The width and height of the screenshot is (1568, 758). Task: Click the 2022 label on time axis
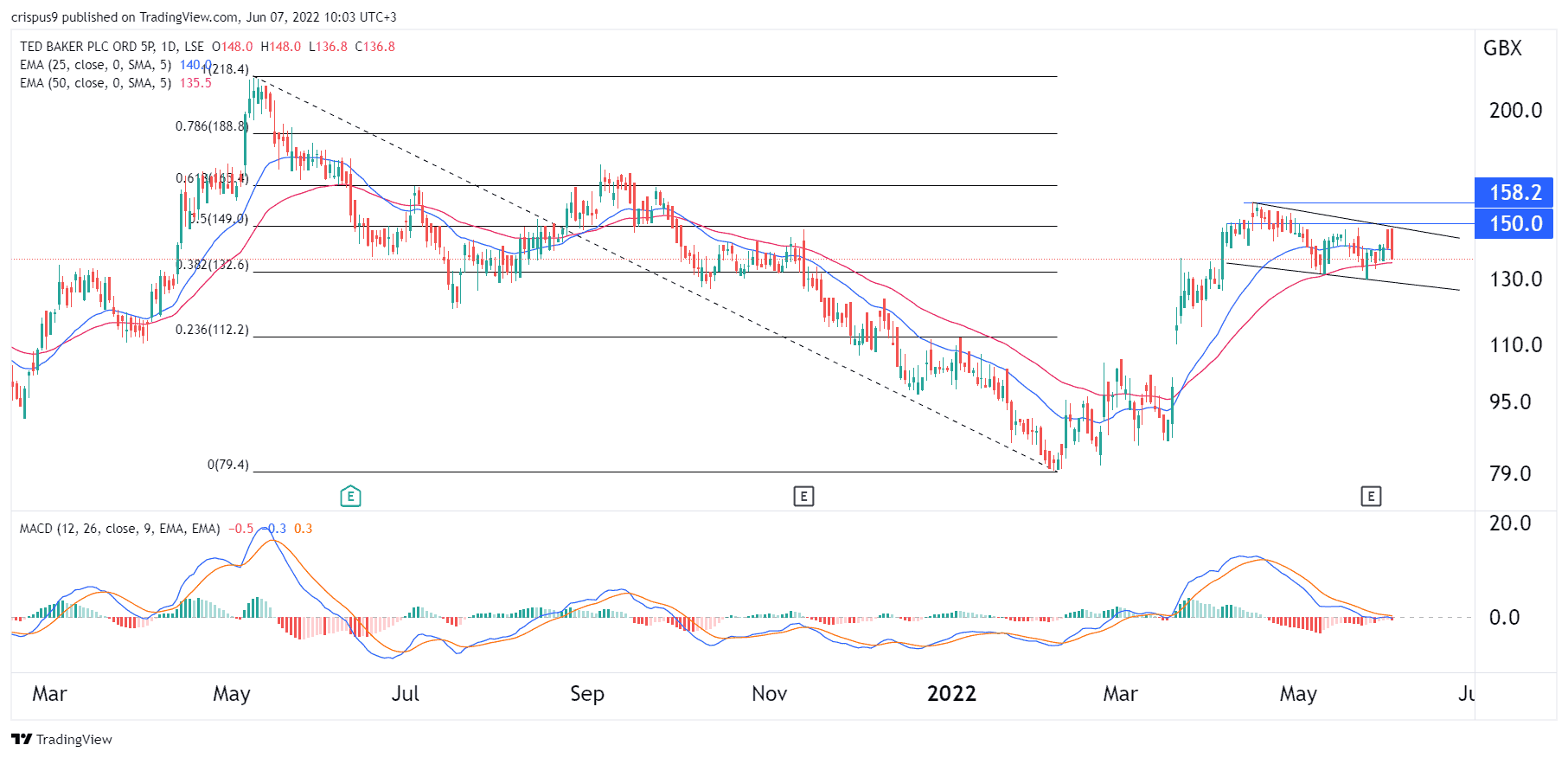tap(951, 694)
